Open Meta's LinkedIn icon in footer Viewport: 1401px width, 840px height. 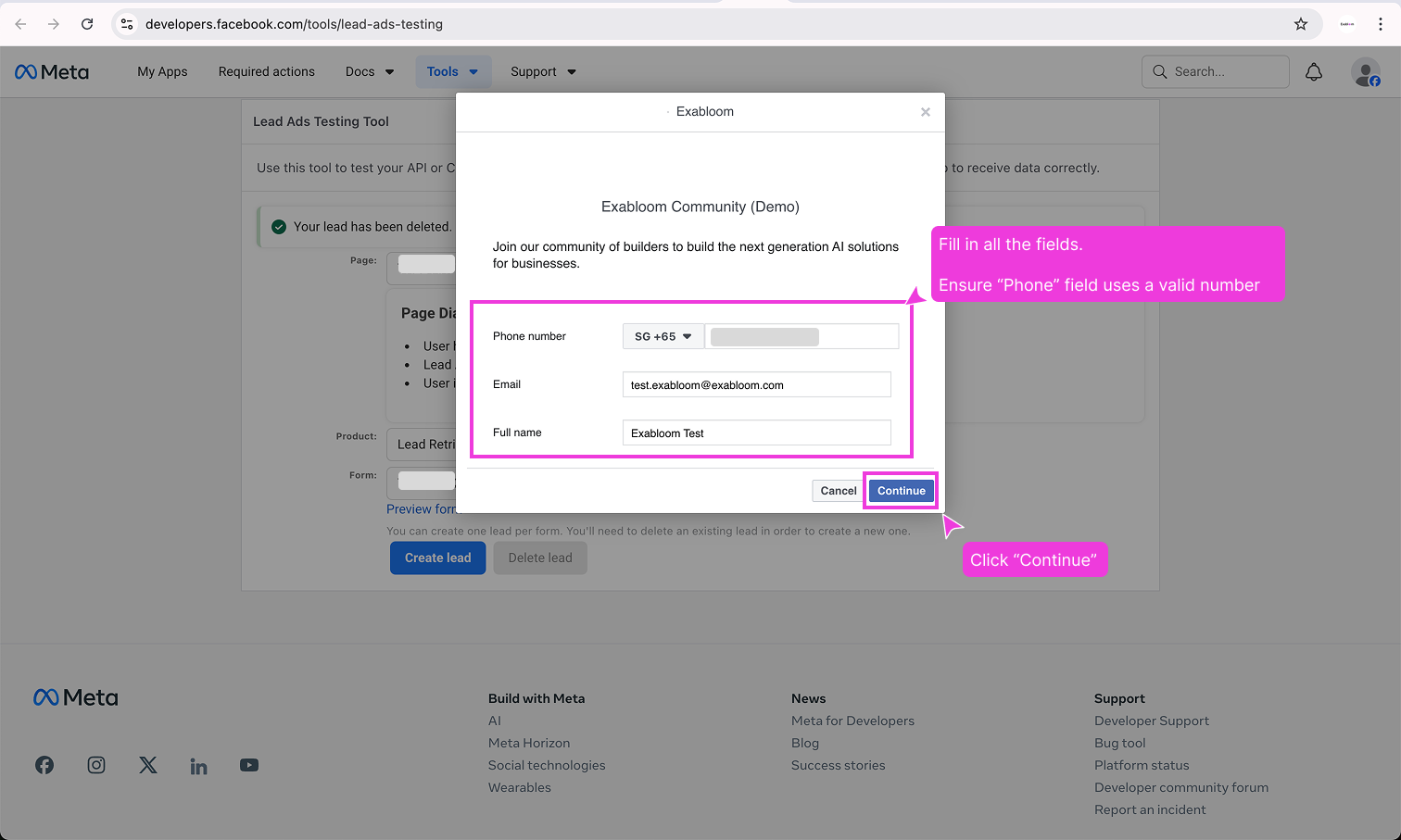pos(198,766)
